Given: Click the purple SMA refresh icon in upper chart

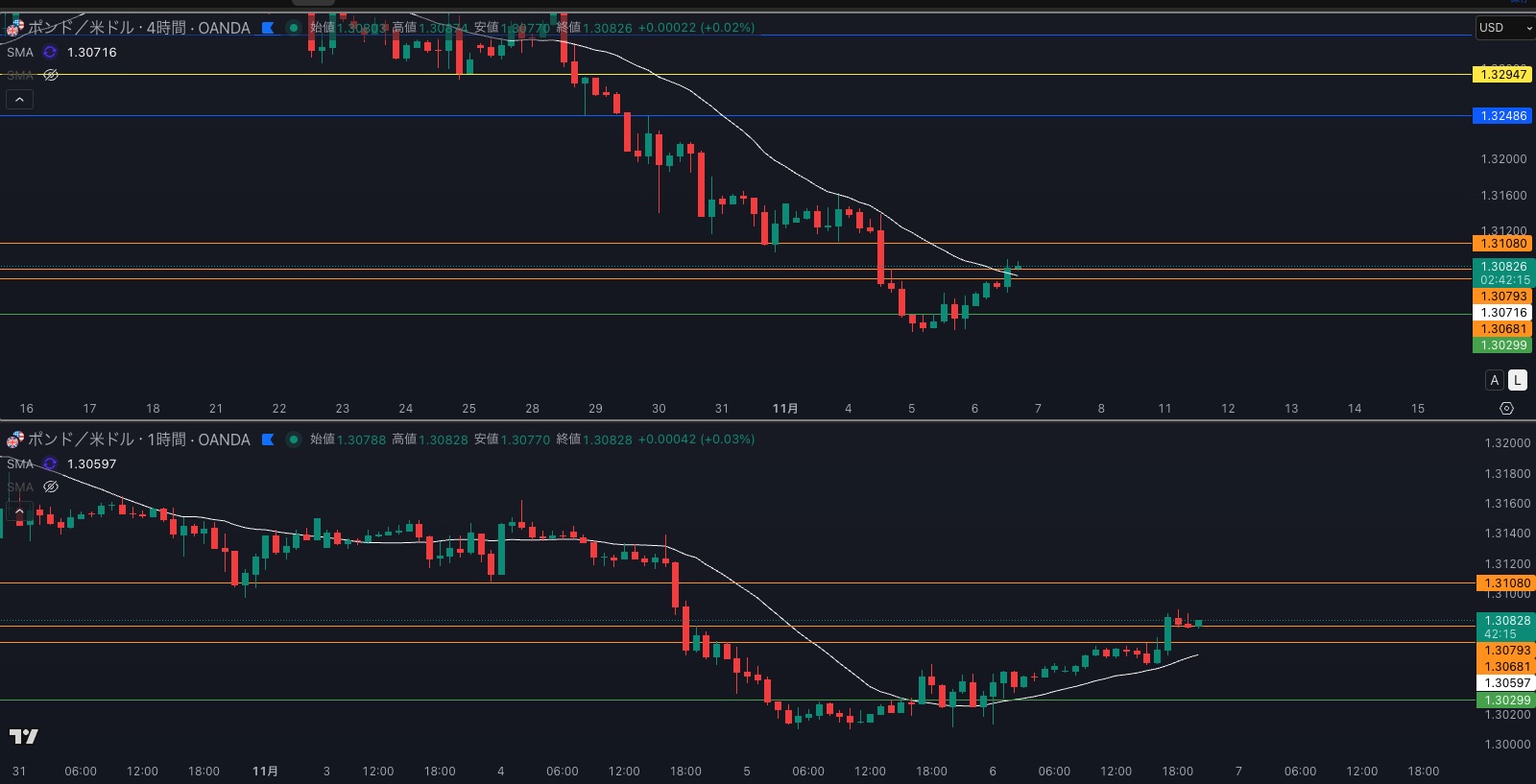Looking at the screenshot, I should [50, 52].
